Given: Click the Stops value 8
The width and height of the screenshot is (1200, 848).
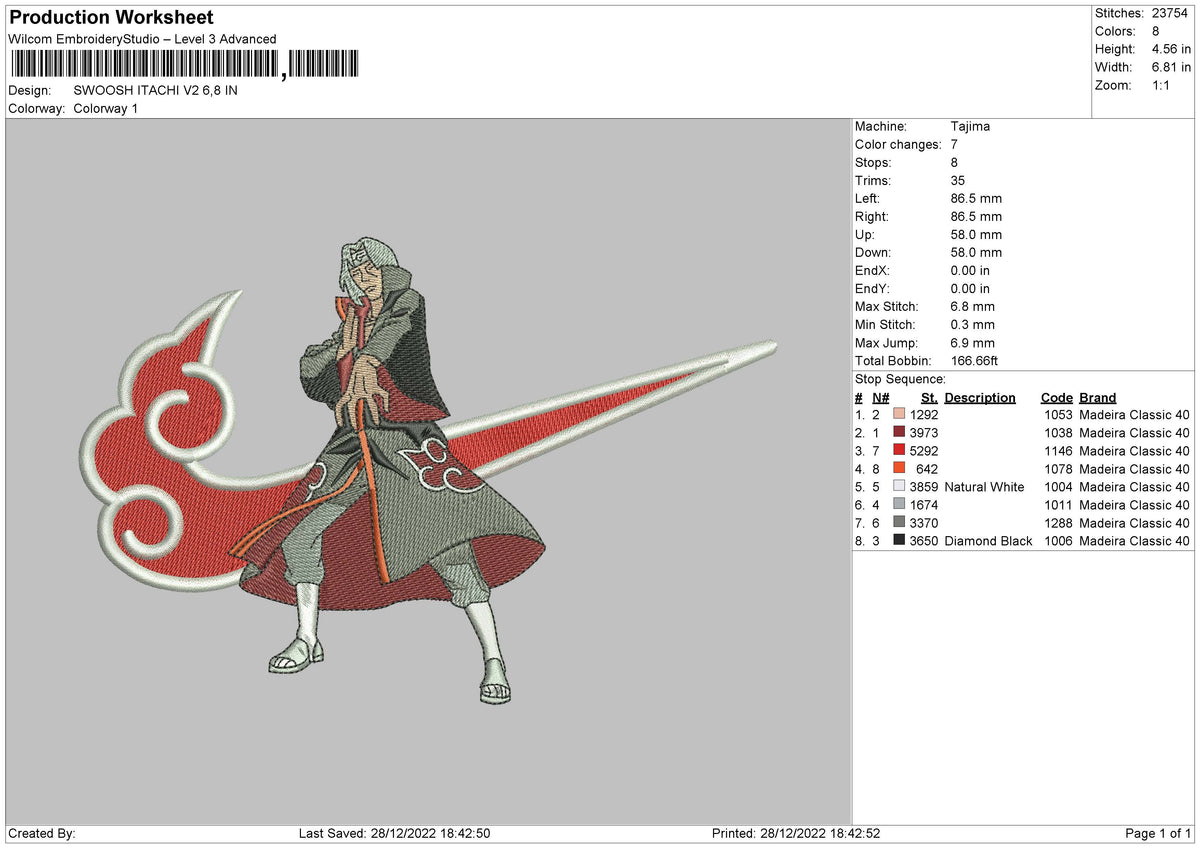Looking at the screenshot, I should click(x=954, y=163).
